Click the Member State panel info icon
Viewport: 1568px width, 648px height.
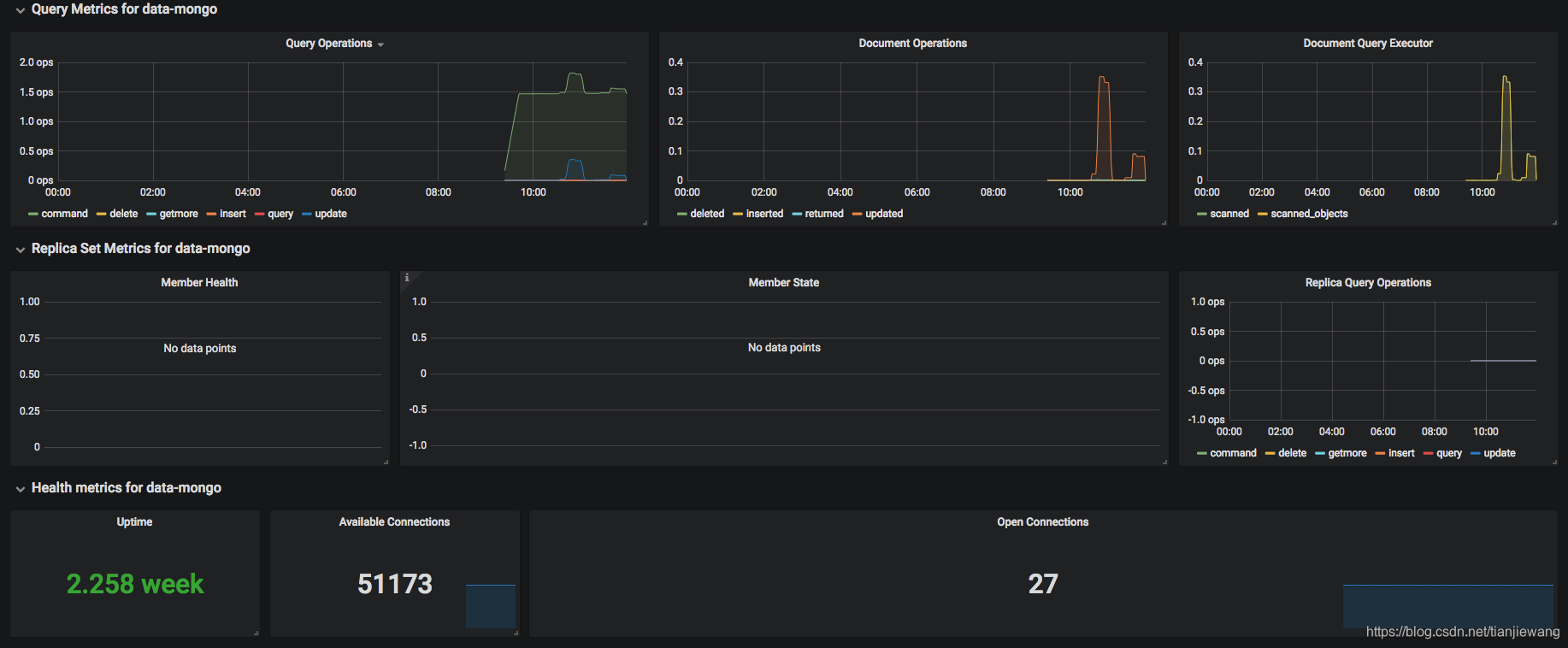tap(407, 278)
